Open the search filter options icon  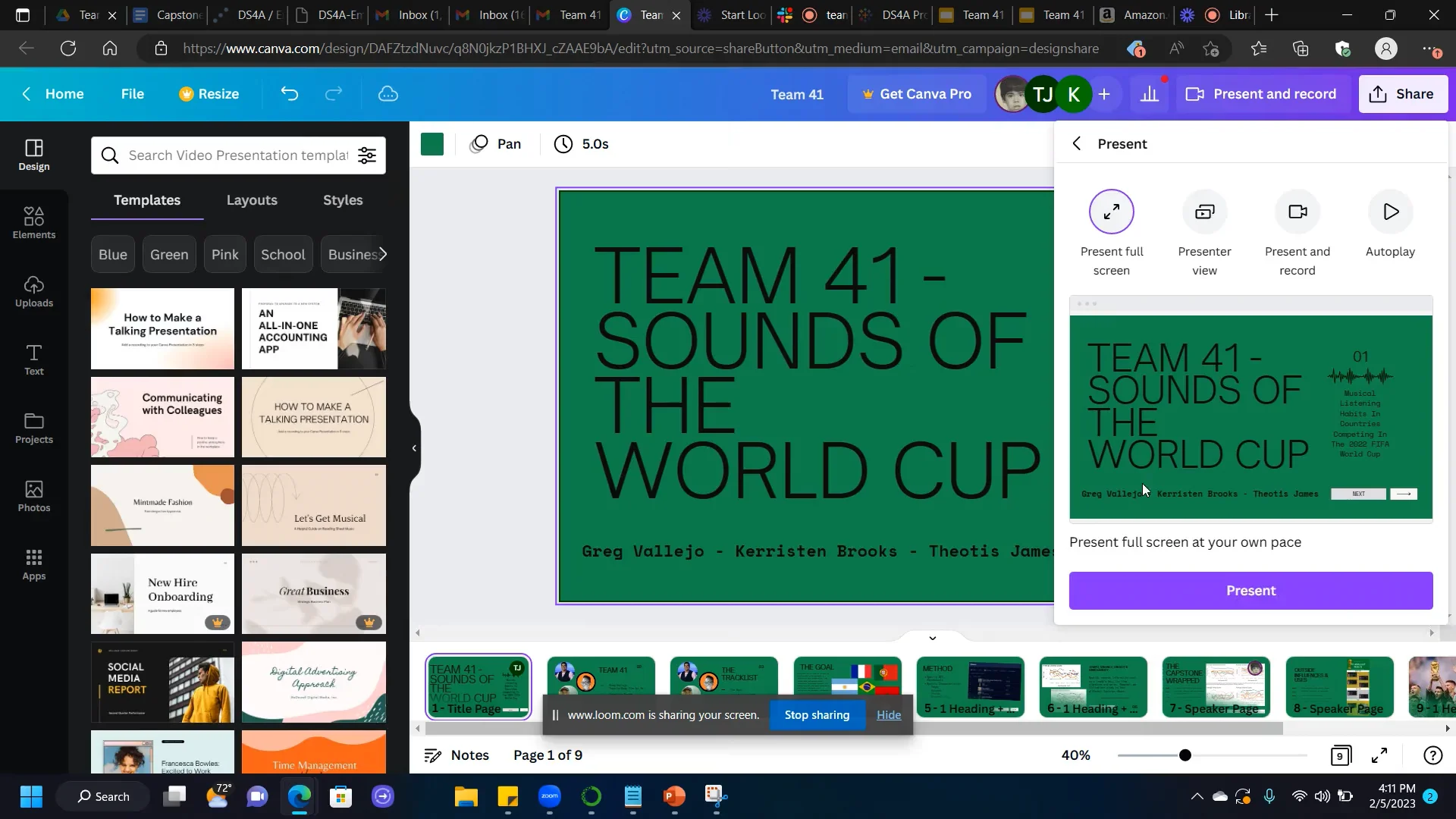click(x=367, y=155)
